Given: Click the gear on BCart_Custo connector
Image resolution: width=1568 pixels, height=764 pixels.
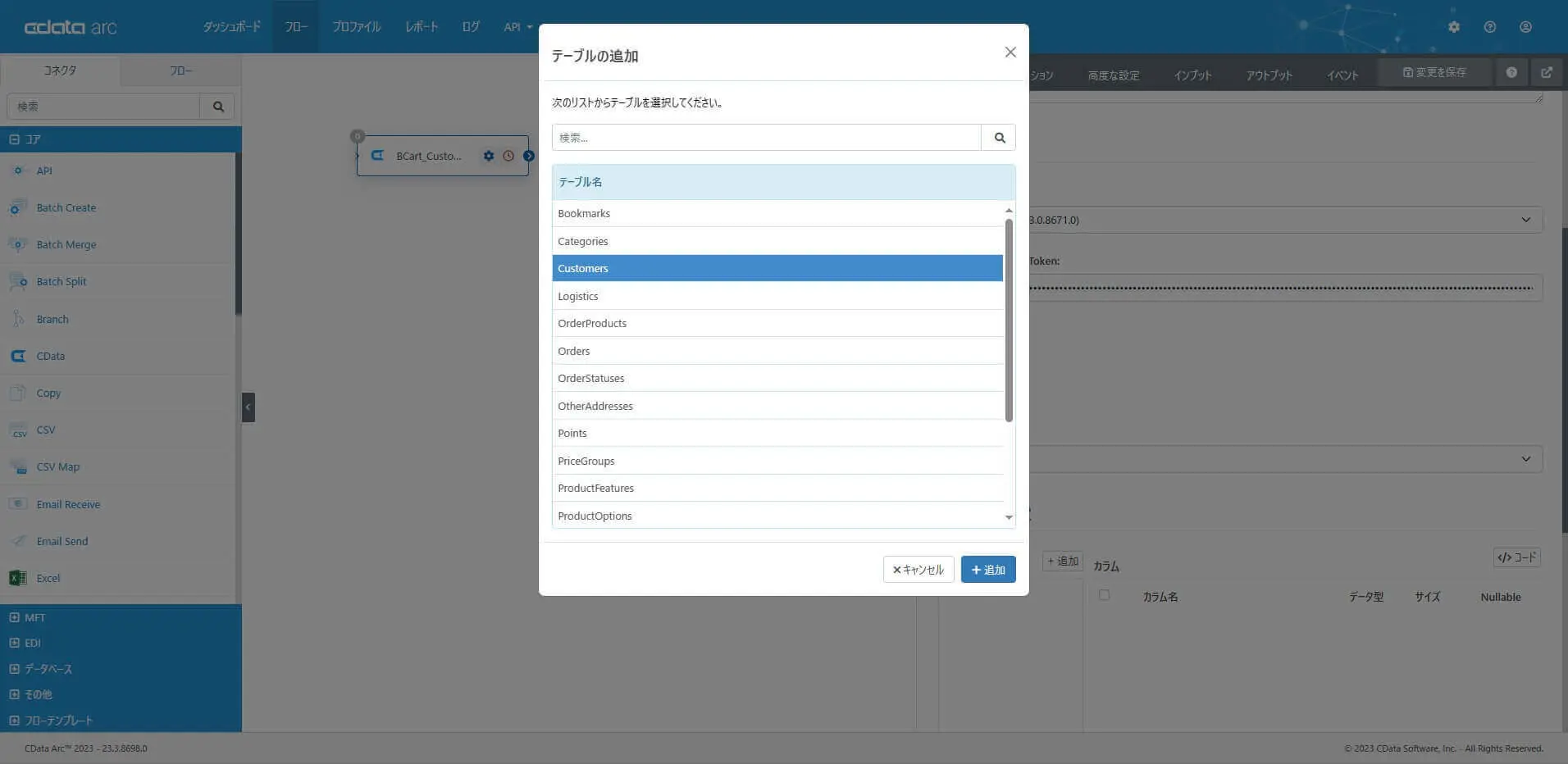Looking at the screenshot, I should point(489,156).
